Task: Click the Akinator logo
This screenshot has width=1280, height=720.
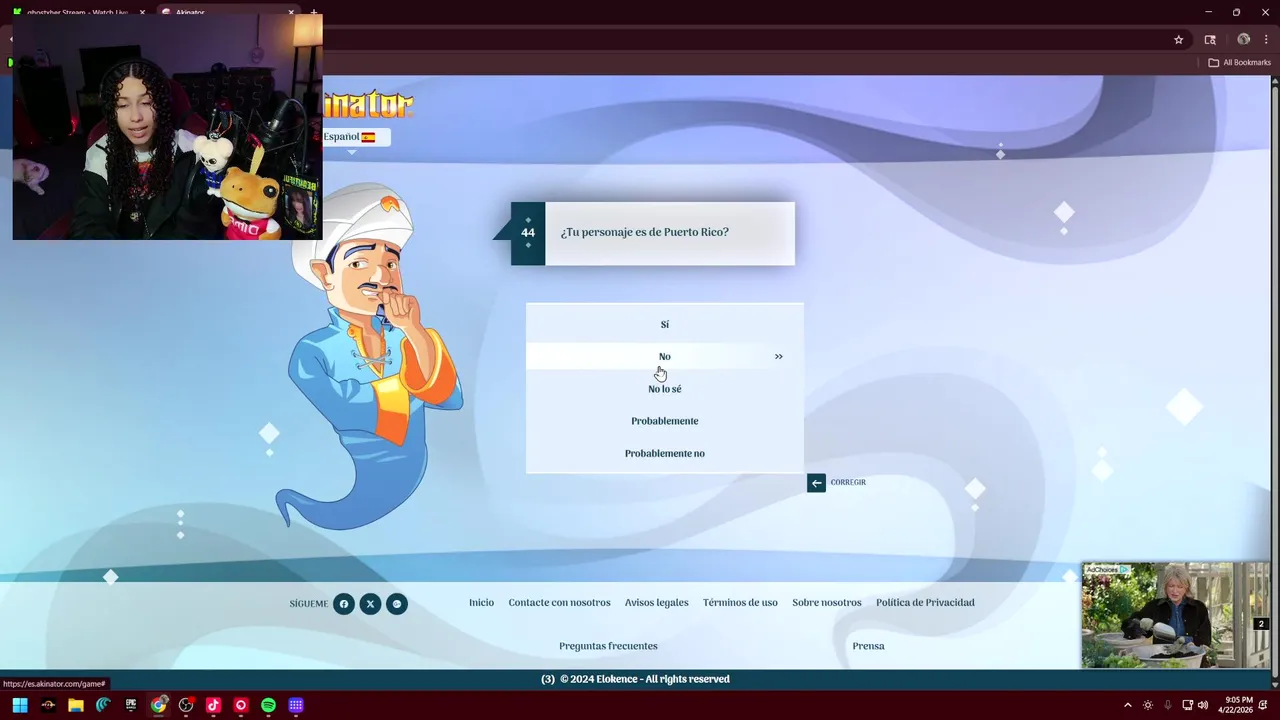Action: 368,104
